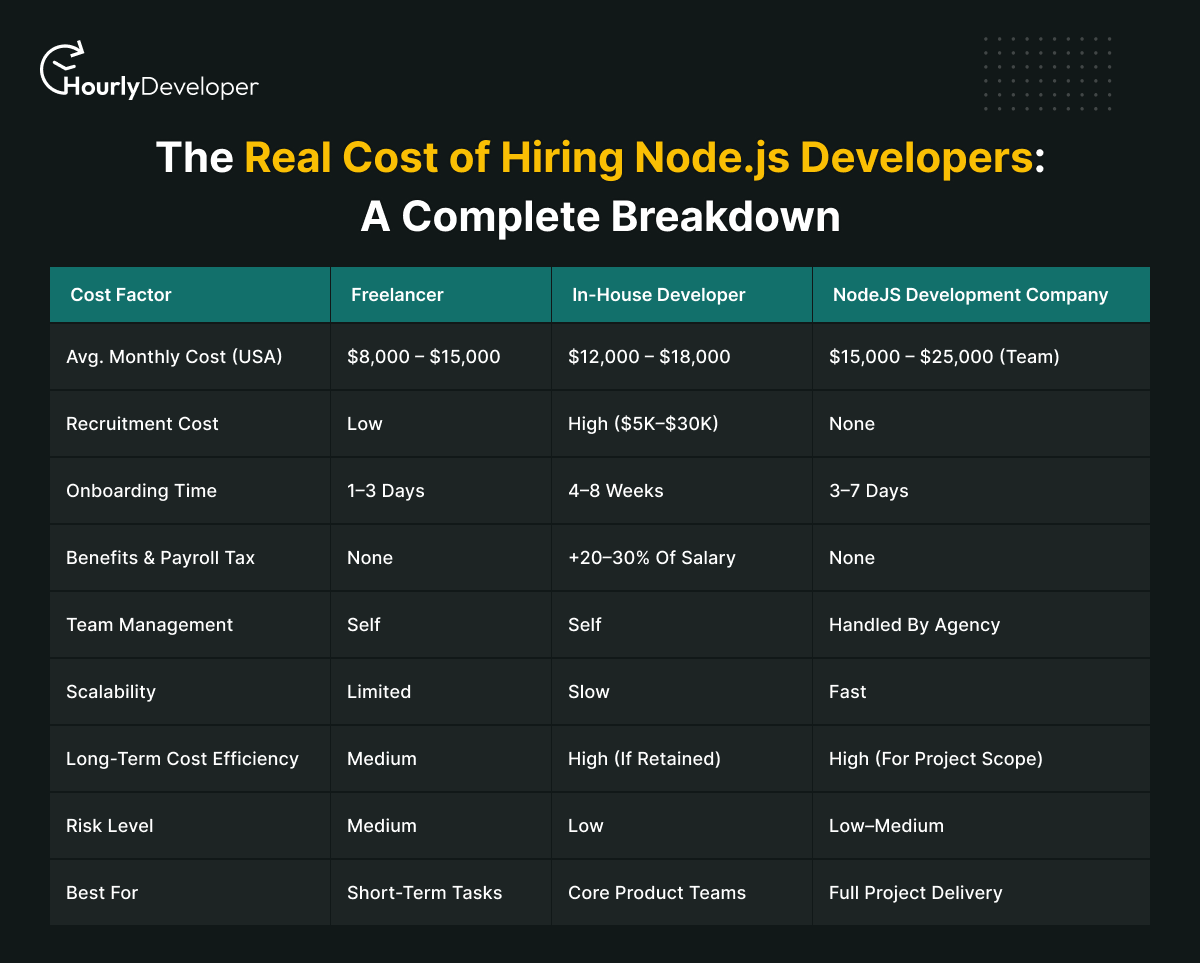The height and width of the screenshot is (963, 1200).
Task: Click the 'Low–Medium' risk cell
Action: point(886,826)
